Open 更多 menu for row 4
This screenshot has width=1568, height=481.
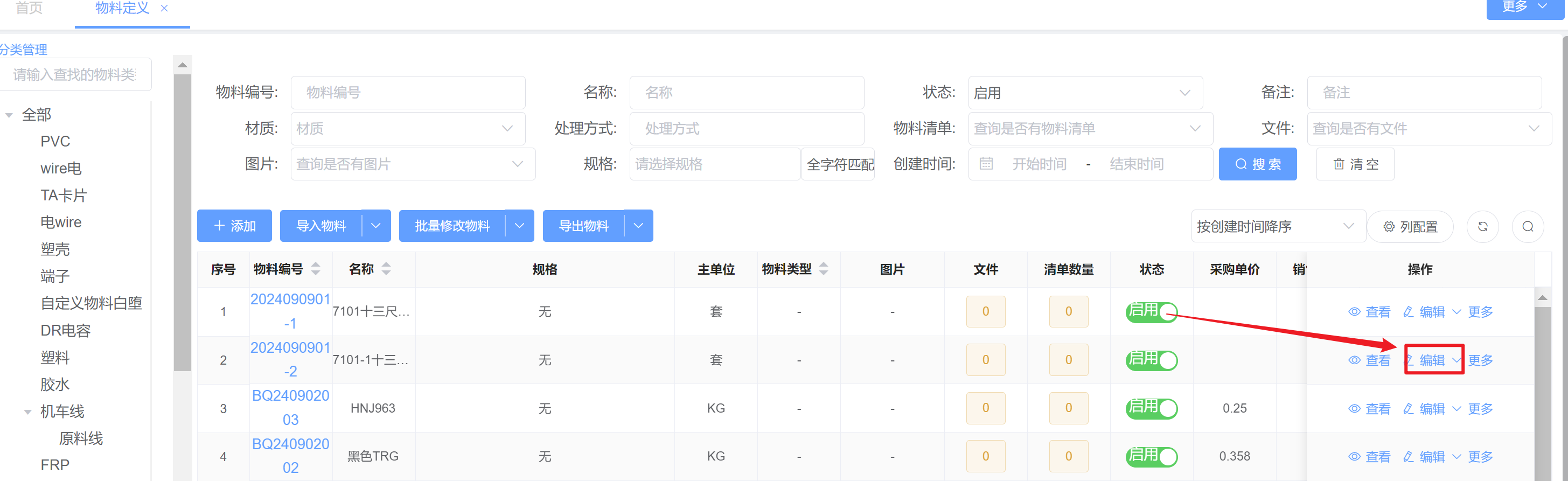coord(1473,457)
